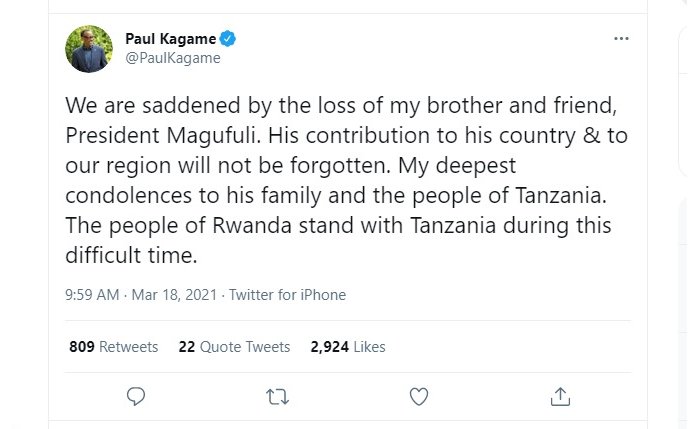The width and height of the screenshot is (700, 429).
Task: Open the @PaulKagame handle link
Action: point(172,58)
